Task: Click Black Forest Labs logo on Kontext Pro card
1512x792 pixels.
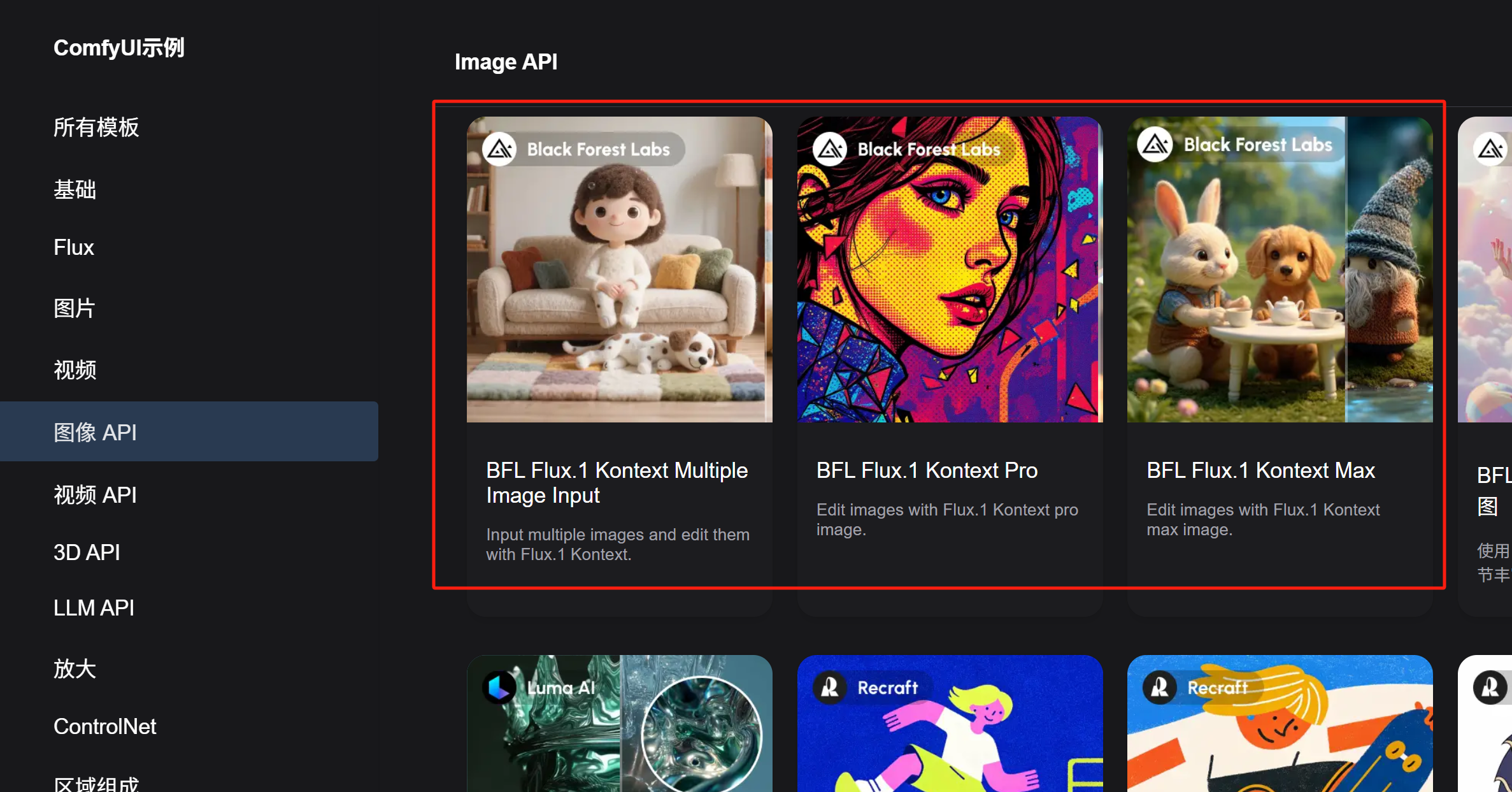Action: [x=830, y=149]
